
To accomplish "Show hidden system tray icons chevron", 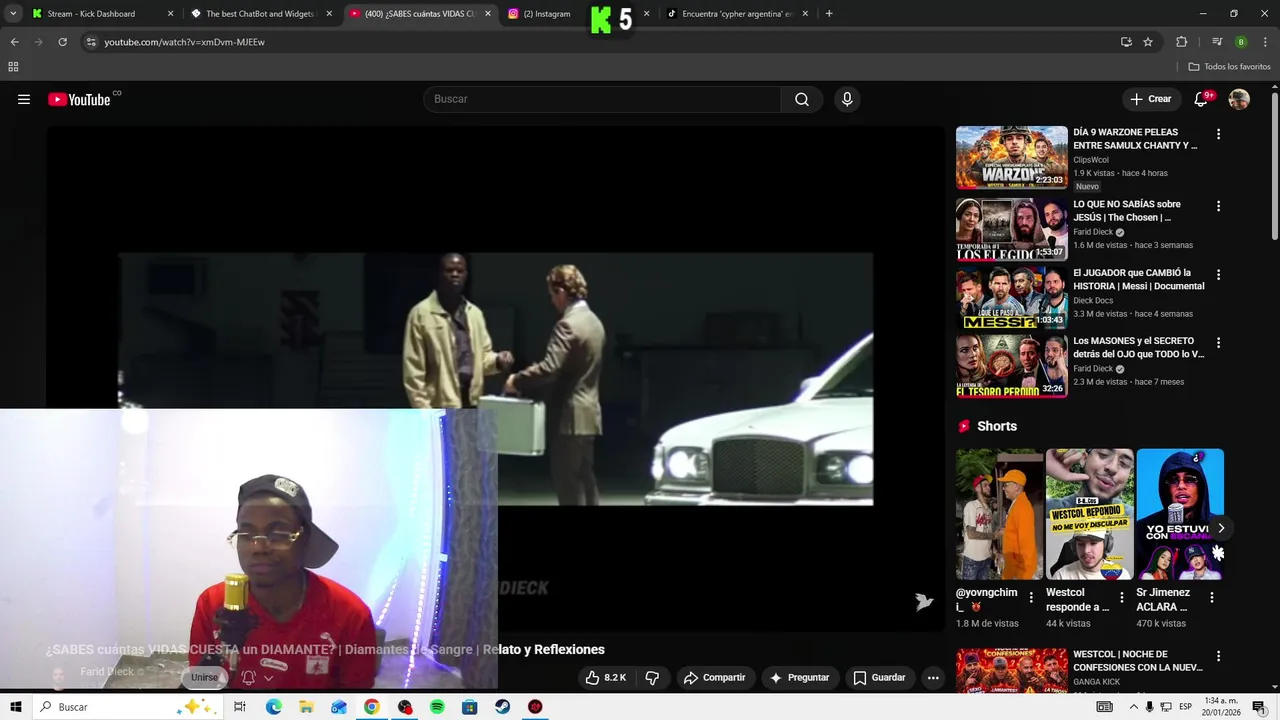I will click(1132, 707).
